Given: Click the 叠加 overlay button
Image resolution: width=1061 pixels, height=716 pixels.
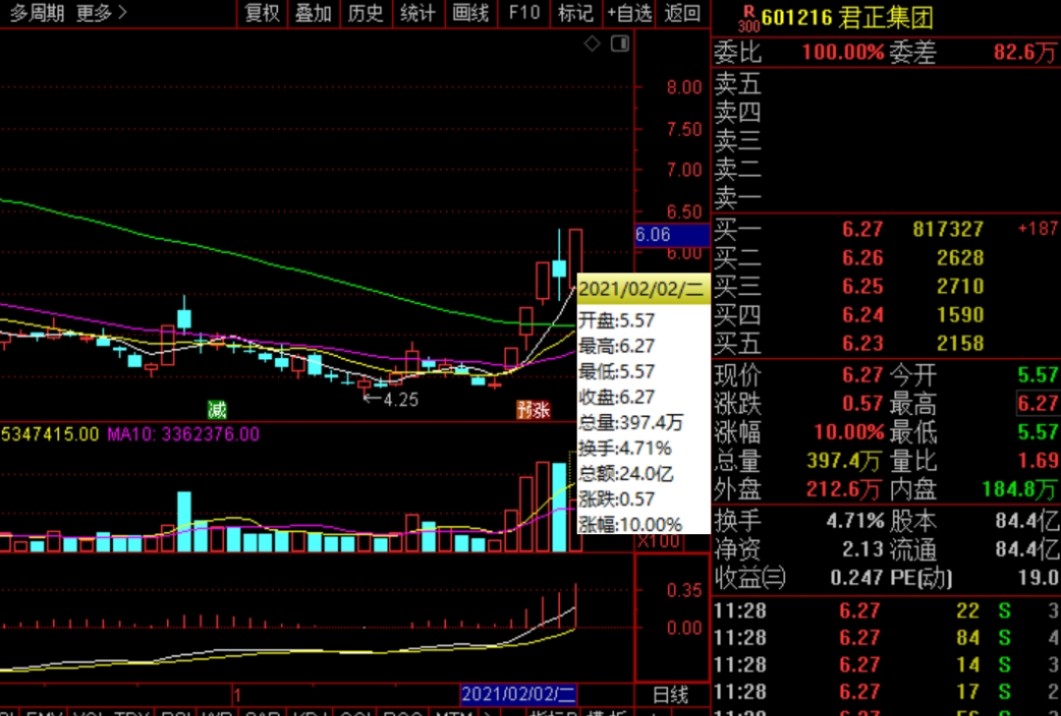Looking at the screenshot, I should [x=313, y=13].
